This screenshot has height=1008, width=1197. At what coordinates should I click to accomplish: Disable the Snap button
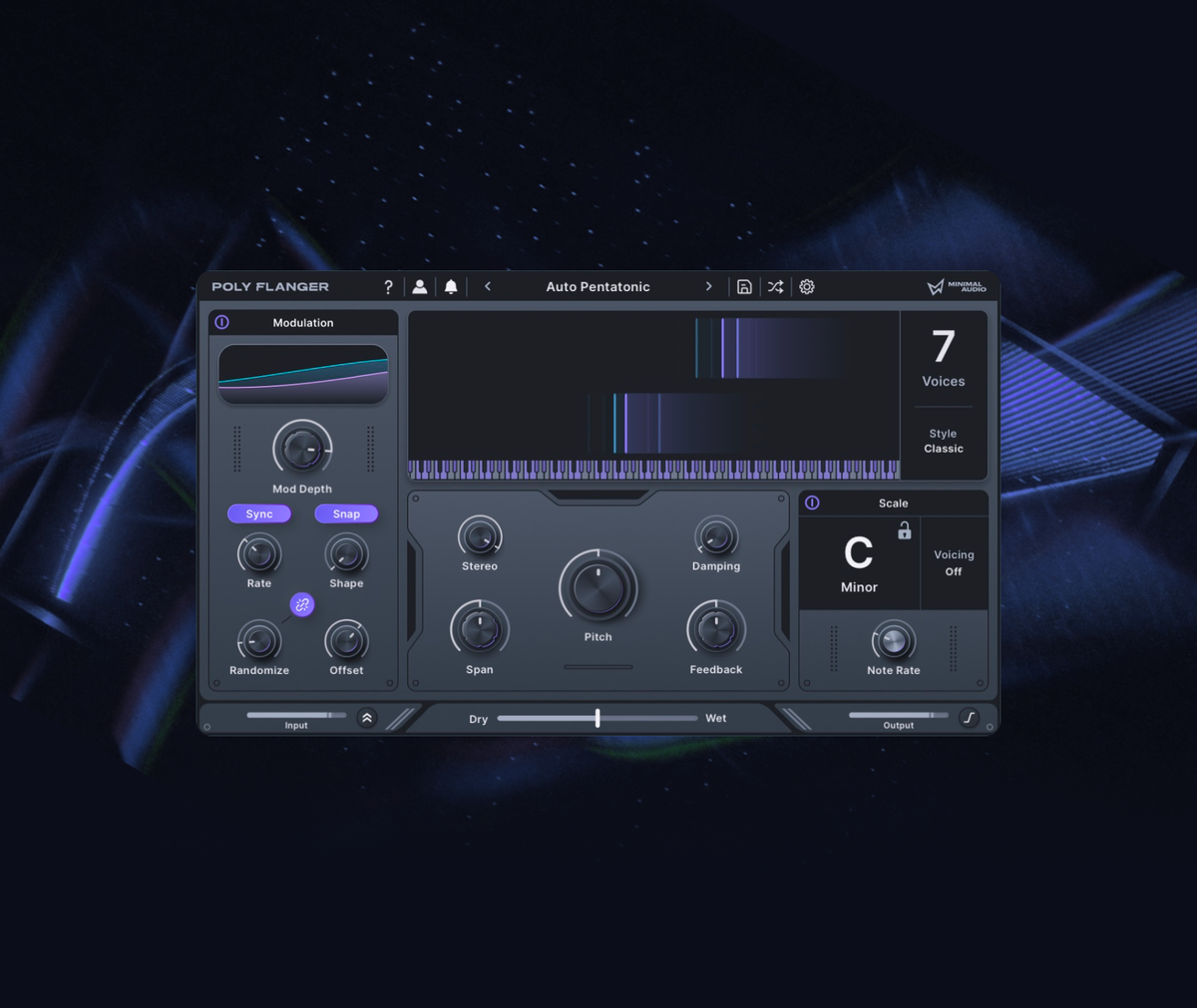coord(346,513)
